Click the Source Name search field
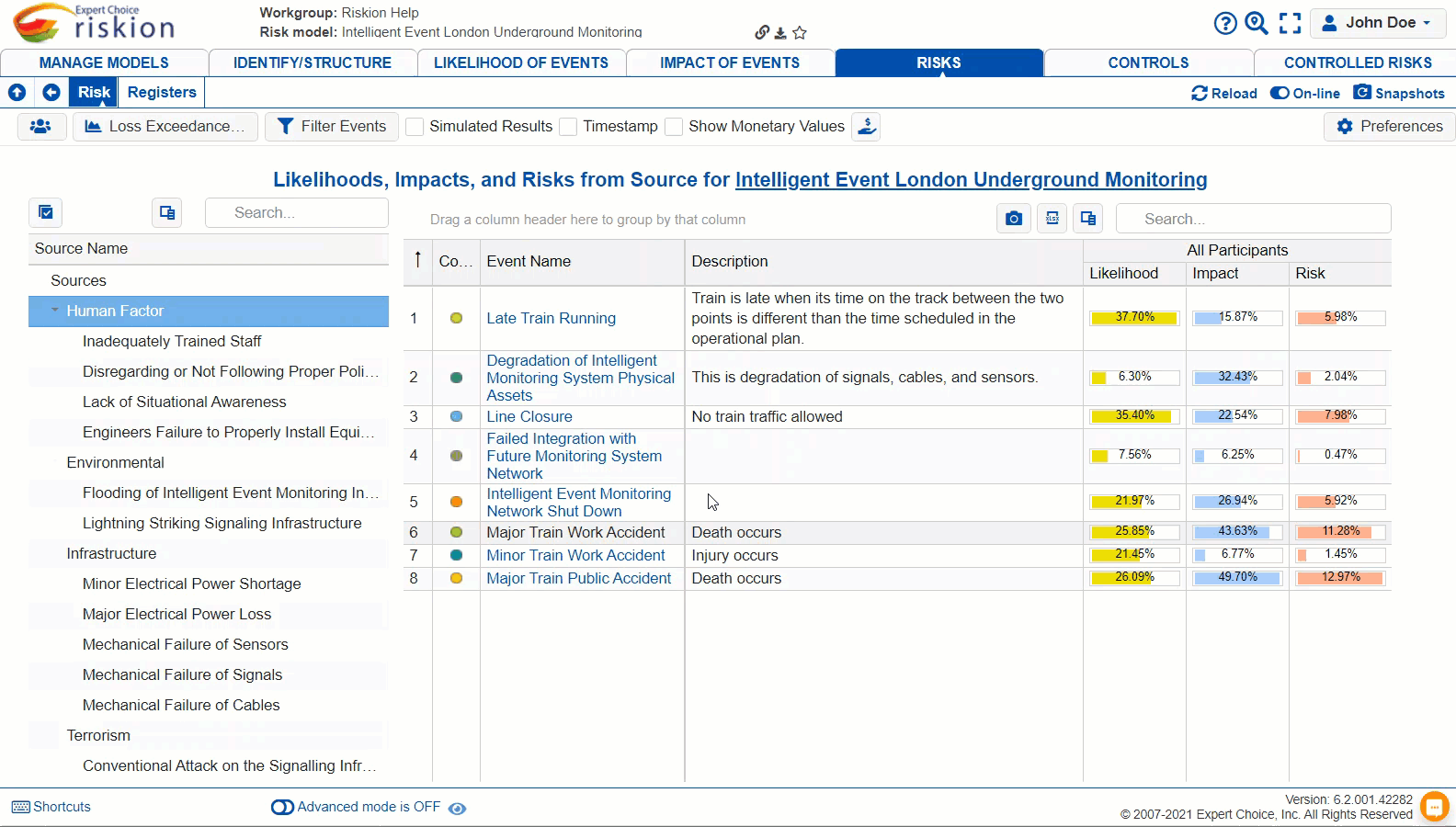 coord(296,213)
